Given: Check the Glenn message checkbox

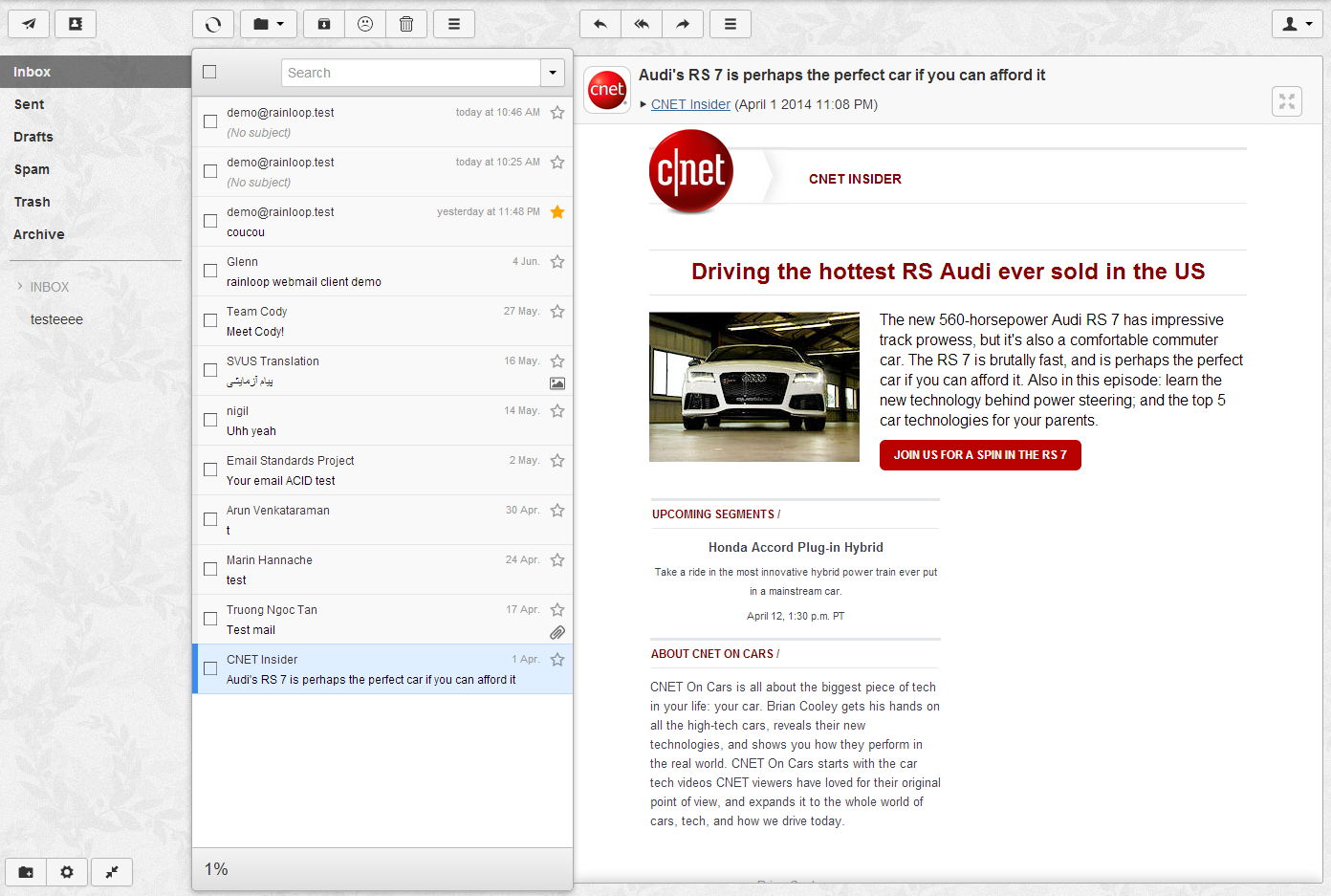Looking at the screenshot, I should 210,271.
